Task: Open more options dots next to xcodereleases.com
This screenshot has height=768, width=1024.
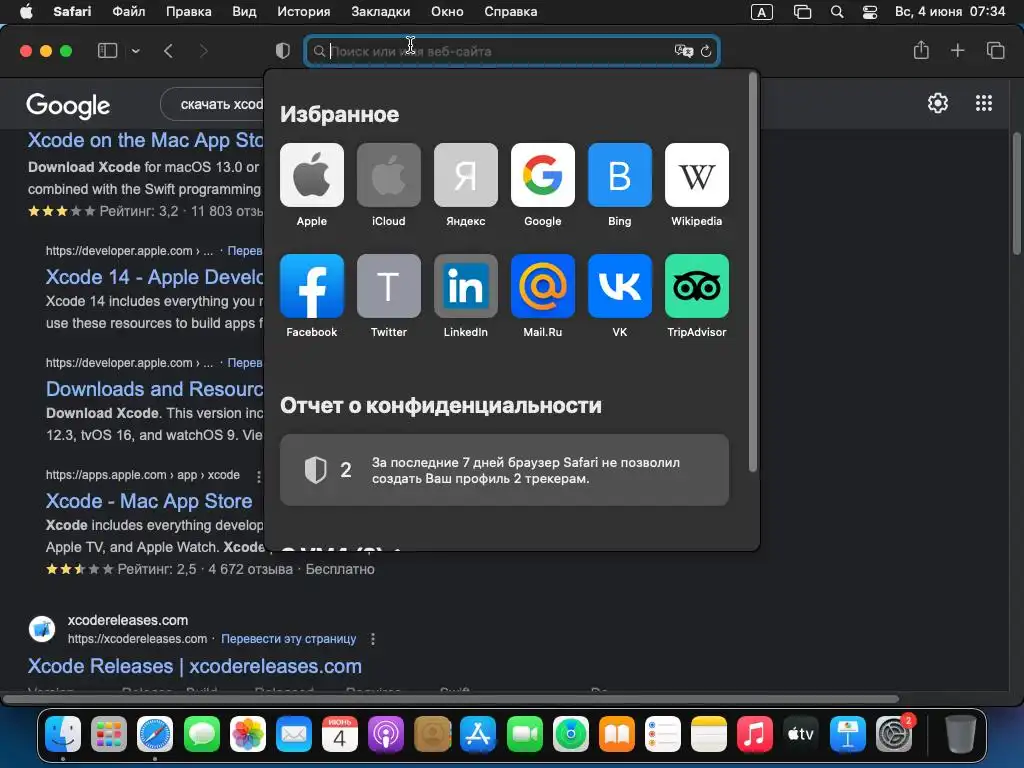Action: click(x=373, y=639)
